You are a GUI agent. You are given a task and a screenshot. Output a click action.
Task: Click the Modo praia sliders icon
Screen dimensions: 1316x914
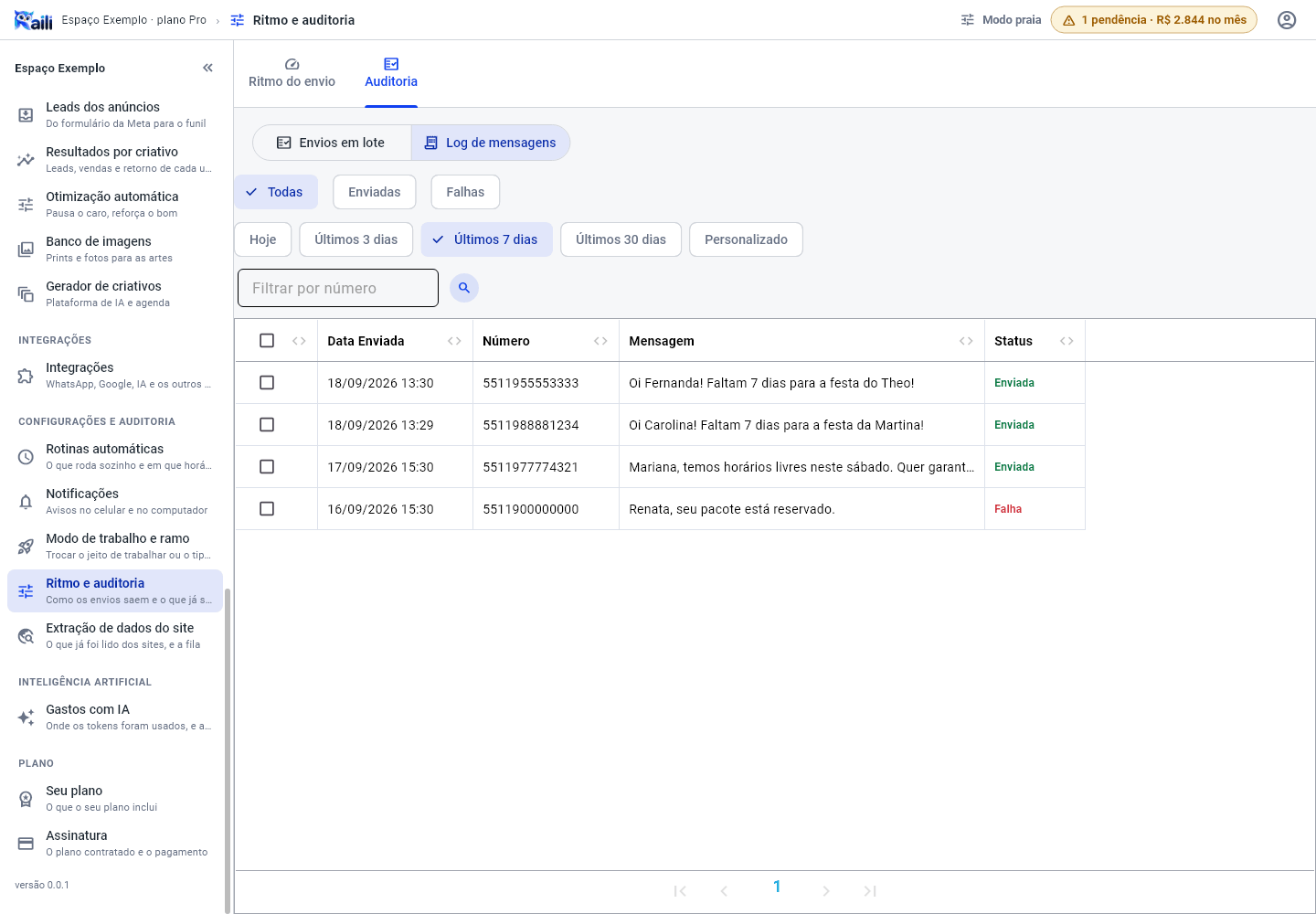pos(968,20)
